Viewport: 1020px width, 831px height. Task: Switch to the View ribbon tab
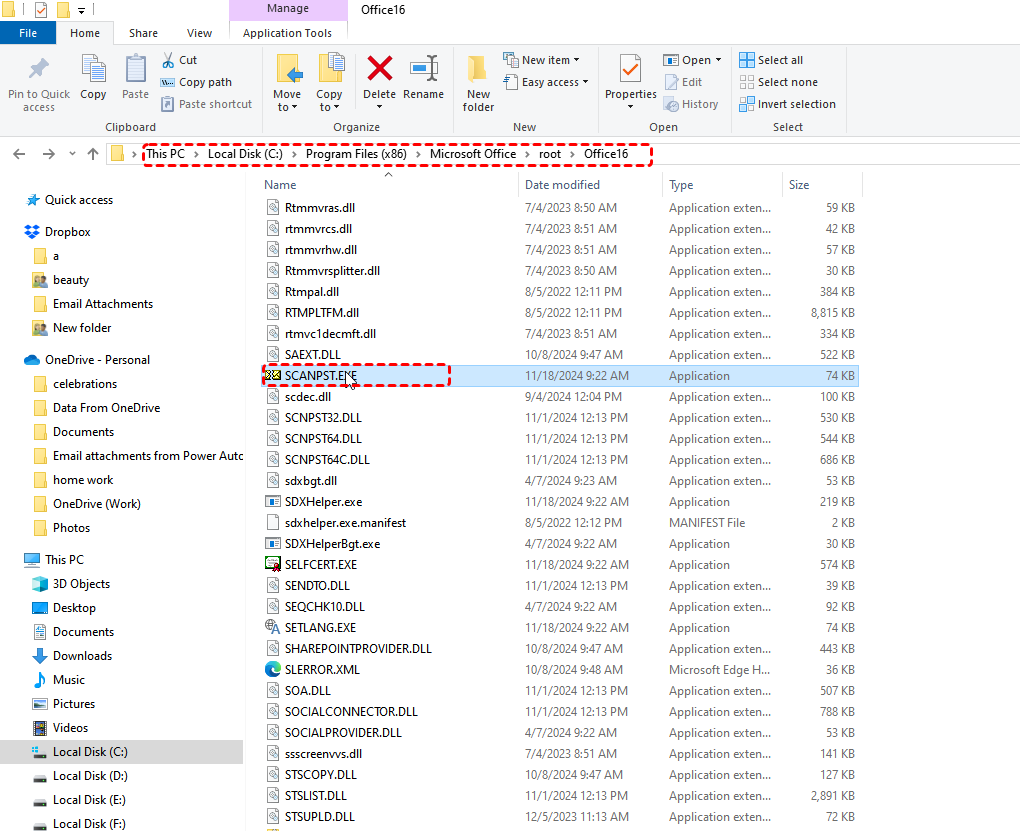[199, 33]
